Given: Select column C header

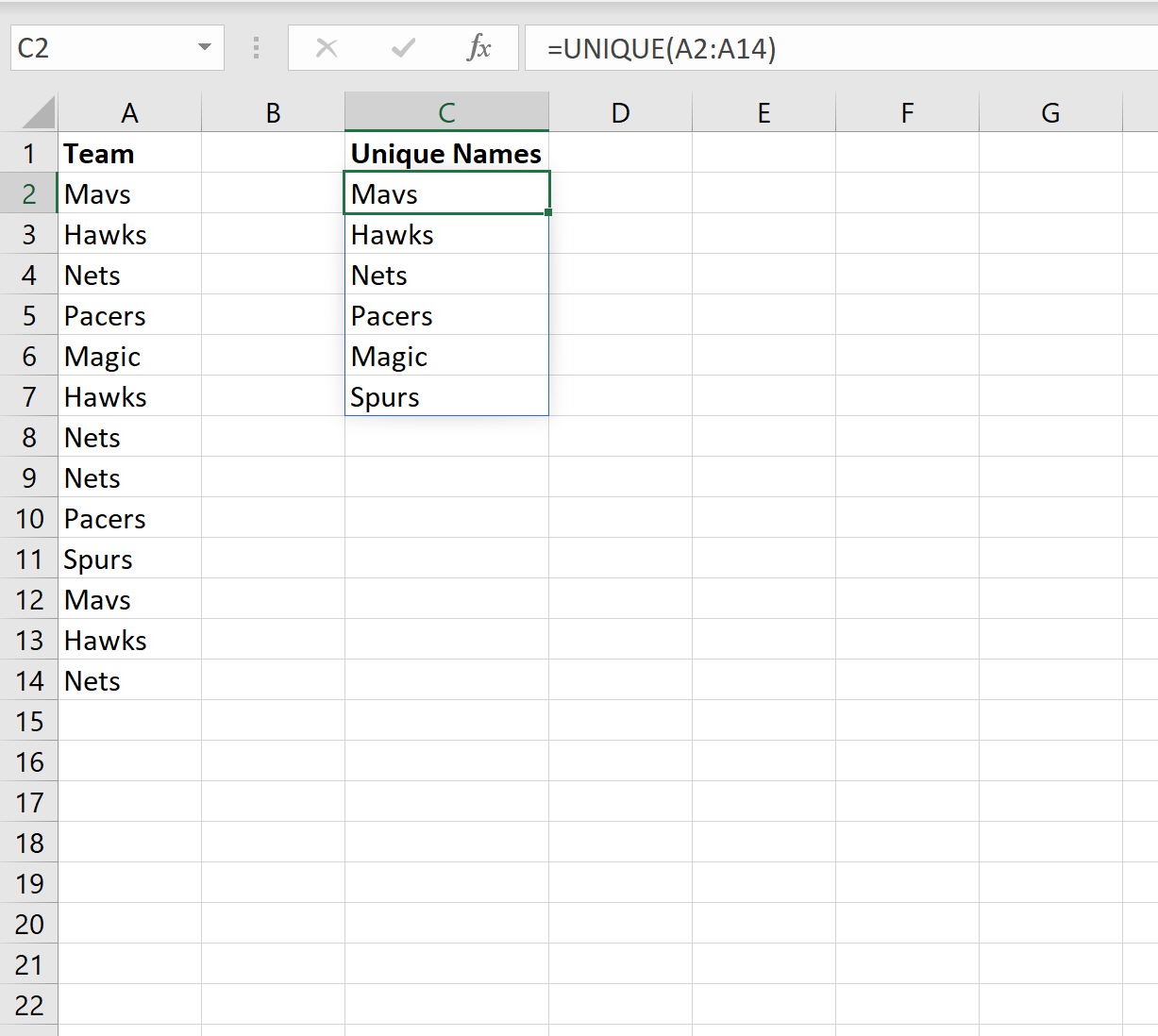Looking at the screenshot, I should point(446,113).
